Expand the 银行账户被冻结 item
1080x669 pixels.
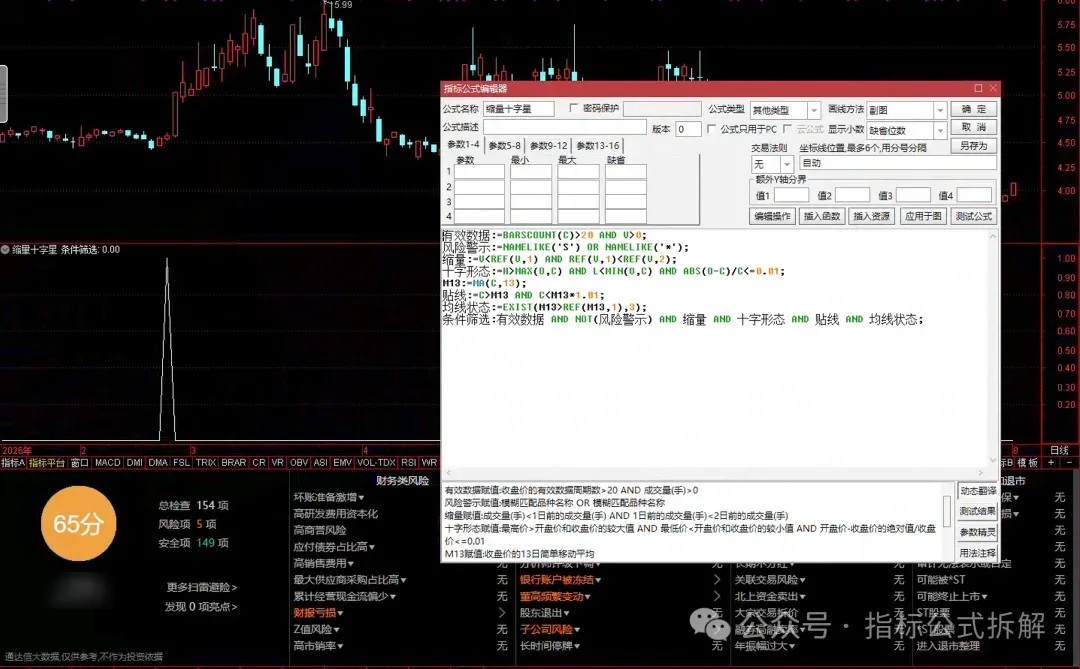coord(561,580)
